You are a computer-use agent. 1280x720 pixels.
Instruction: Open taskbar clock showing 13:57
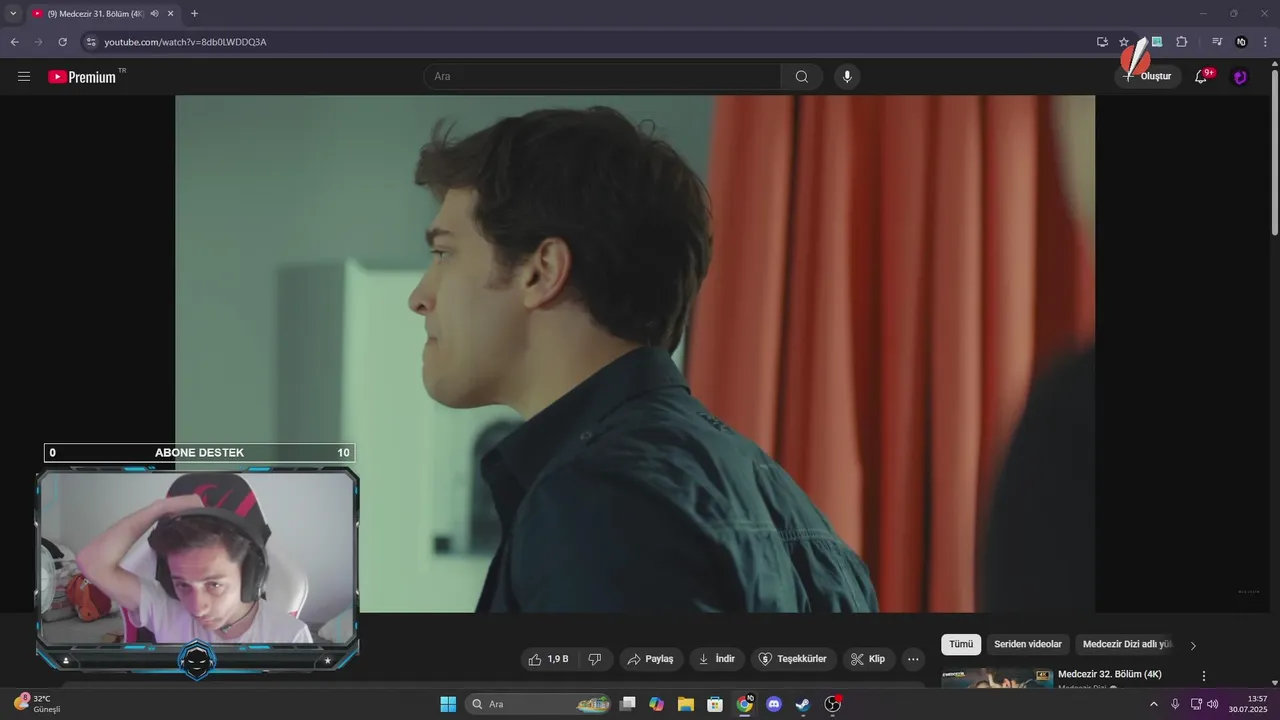(1248, 704)
